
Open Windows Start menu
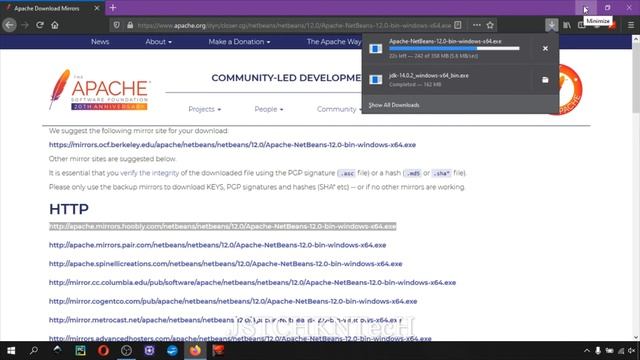(x=11, y=351)
